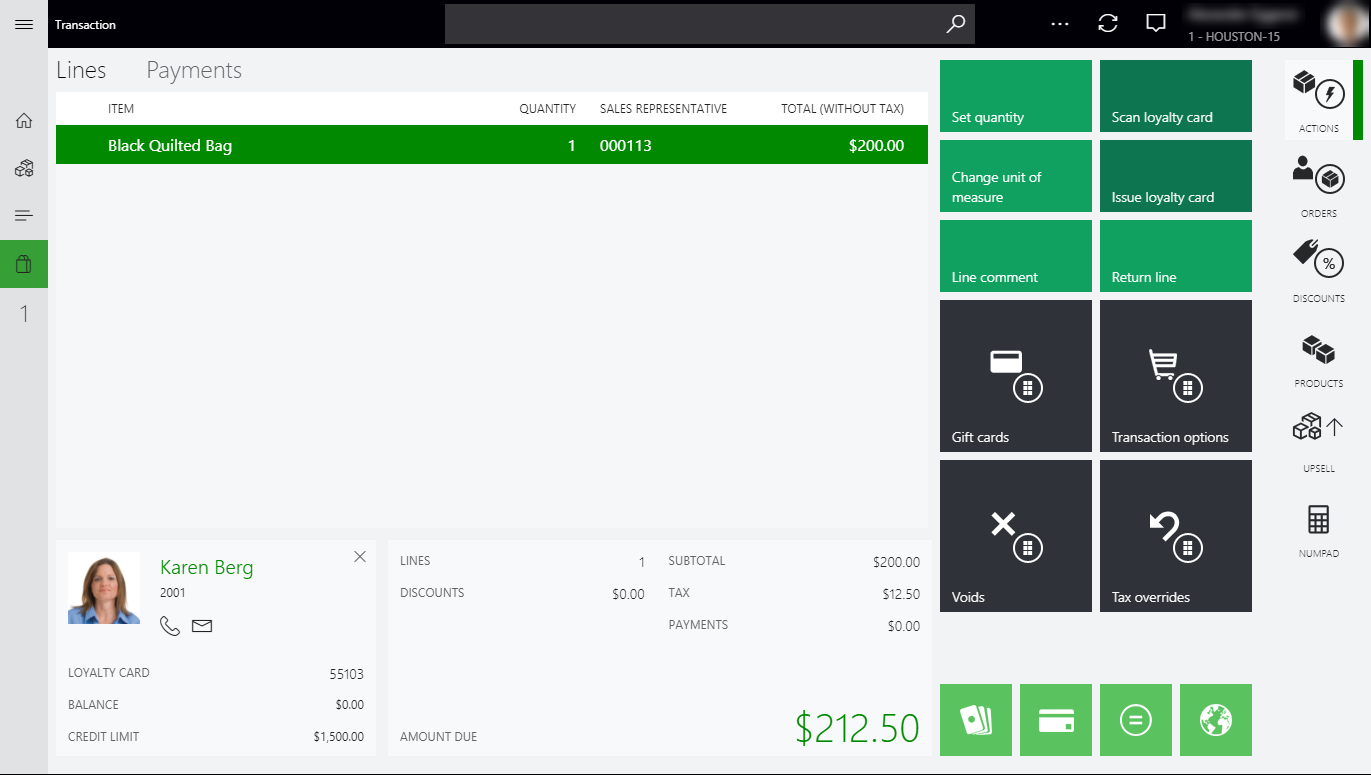The width and height of the screenshot is (1371, 775).
Task: Open the hamburger navigation menu
Action: pyautogui.click(x=24, y=24)
